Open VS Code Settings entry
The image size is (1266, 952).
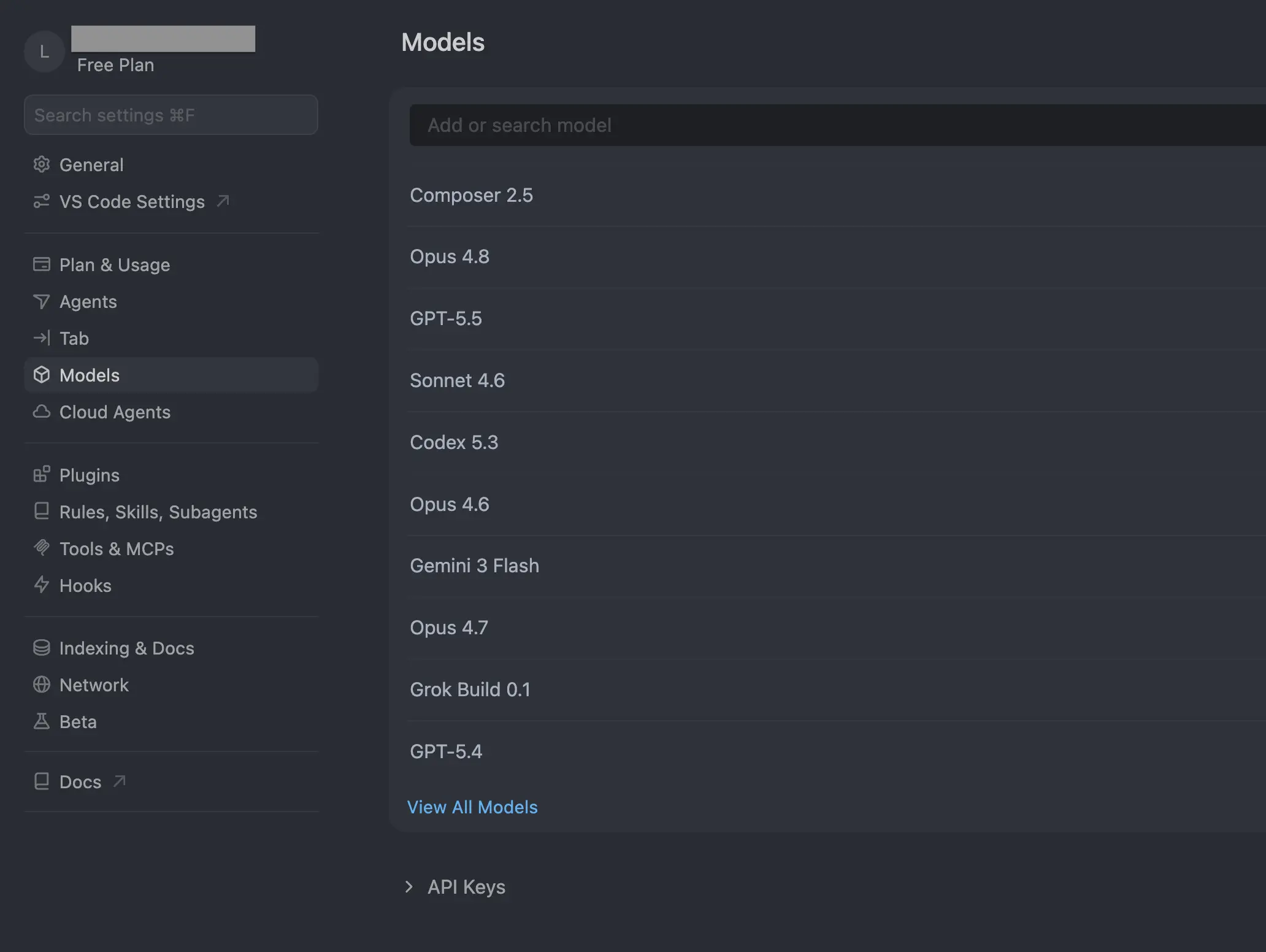[x=171, y=201]
